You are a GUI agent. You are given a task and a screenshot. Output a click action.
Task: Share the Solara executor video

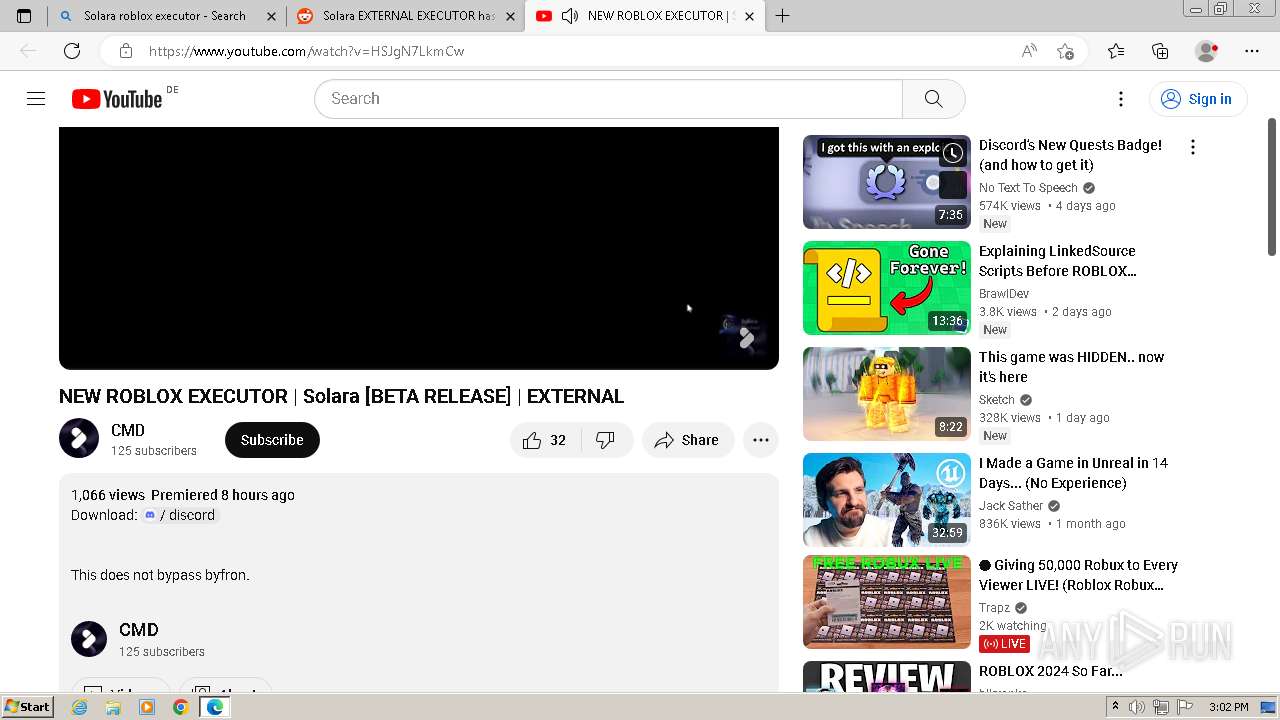tap(687, 440)
